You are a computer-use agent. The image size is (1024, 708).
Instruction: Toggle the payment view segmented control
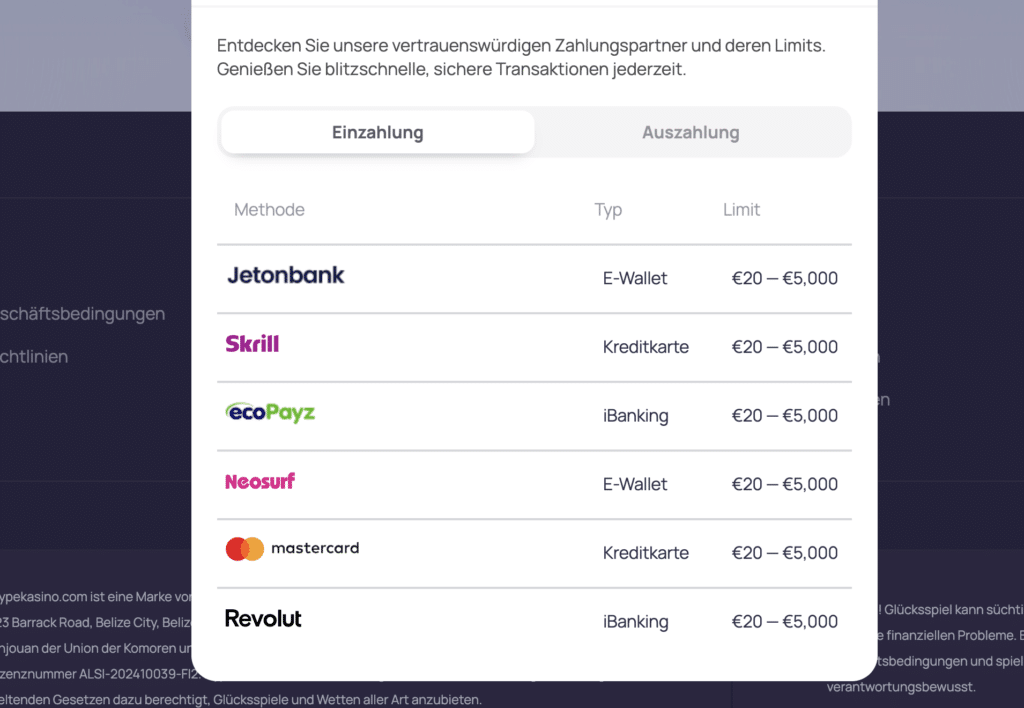pyautogui.click(x=534, y=131)
